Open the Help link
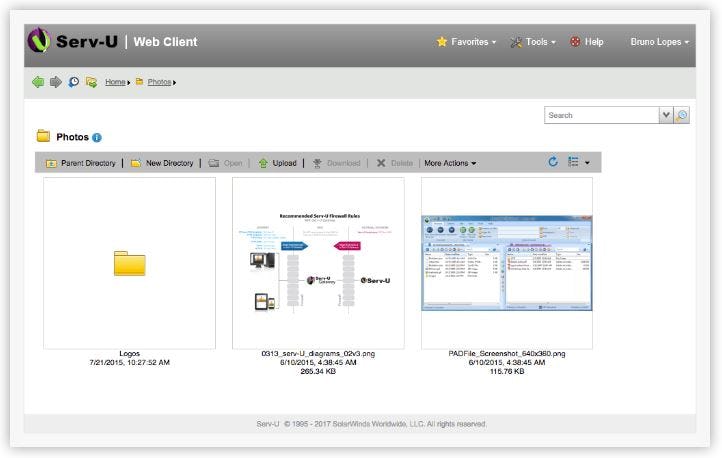Viewport: 722px width, 458px height. pyautogui.click(x=587, y=42)
